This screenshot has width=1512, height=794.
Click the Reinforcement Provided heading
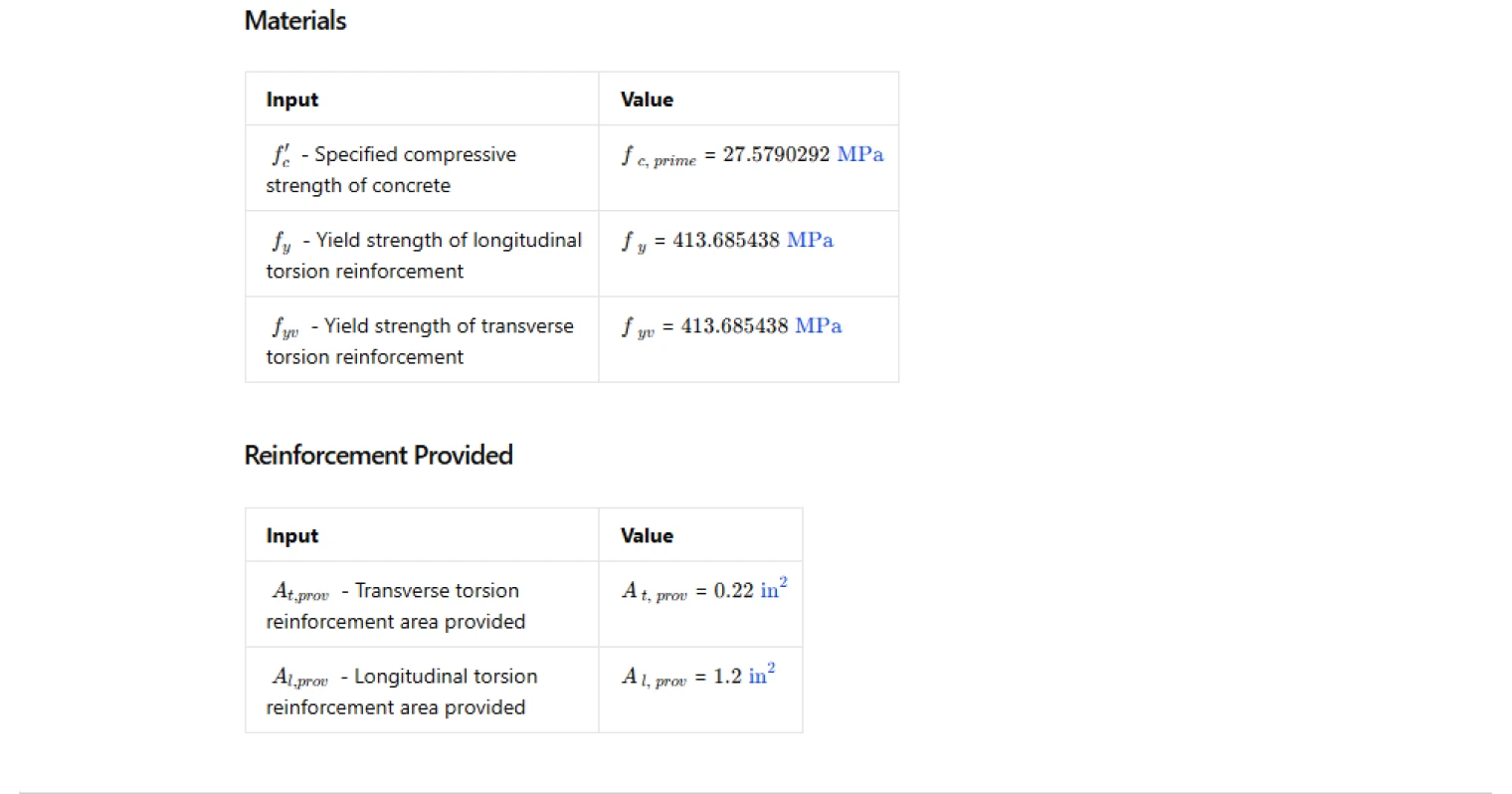378,456
